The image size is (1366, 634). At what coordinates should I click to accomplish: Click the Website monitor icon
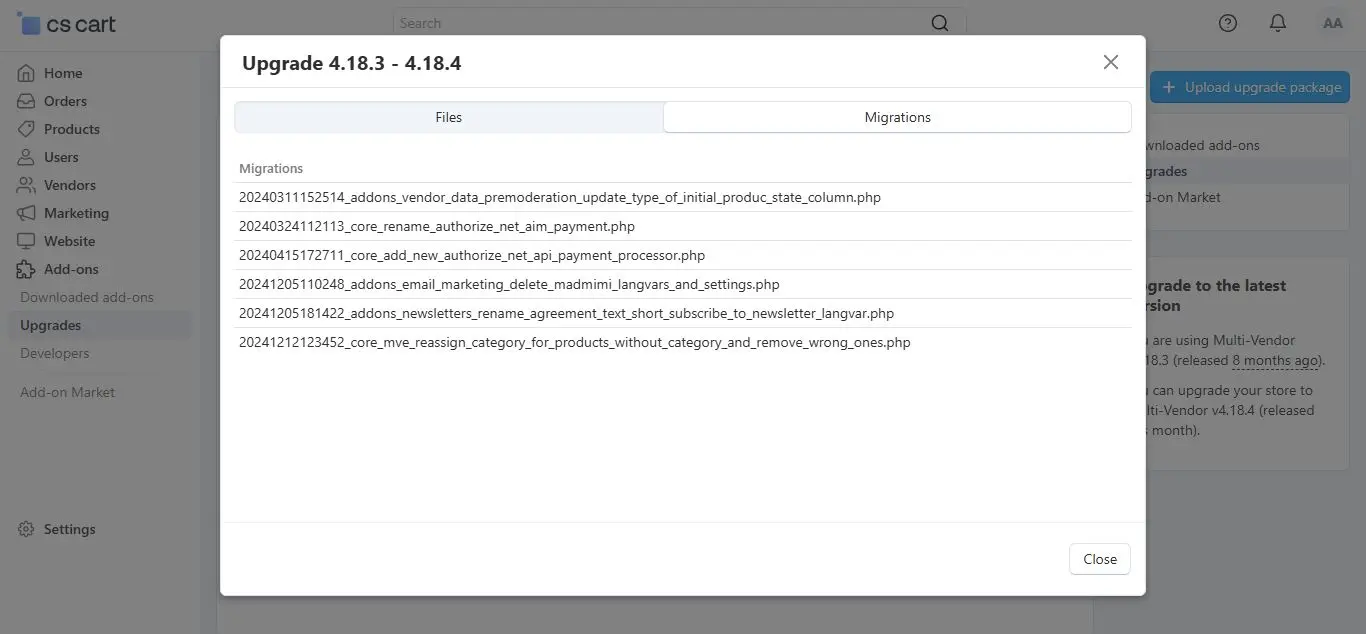click(x=26, y=241)
